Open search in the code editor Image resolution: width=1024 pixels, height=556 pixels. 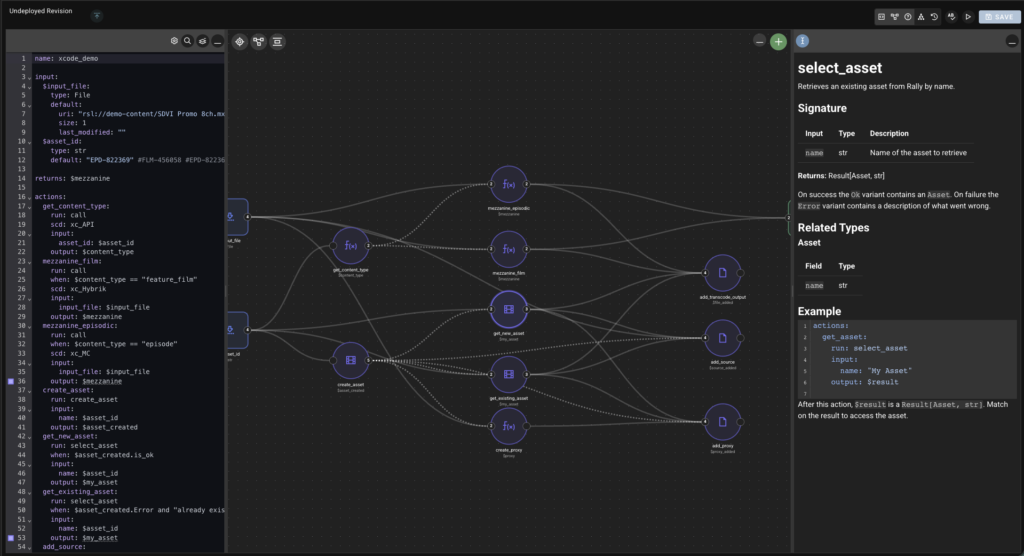click(187, 41)
